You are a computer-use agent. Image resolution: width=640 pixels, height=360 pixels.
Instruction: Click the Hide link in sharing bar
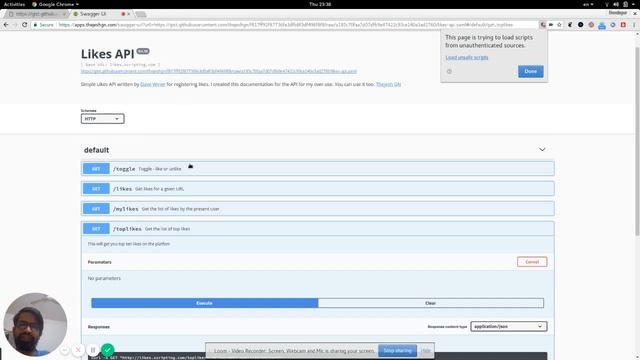[x=426, y=351]
